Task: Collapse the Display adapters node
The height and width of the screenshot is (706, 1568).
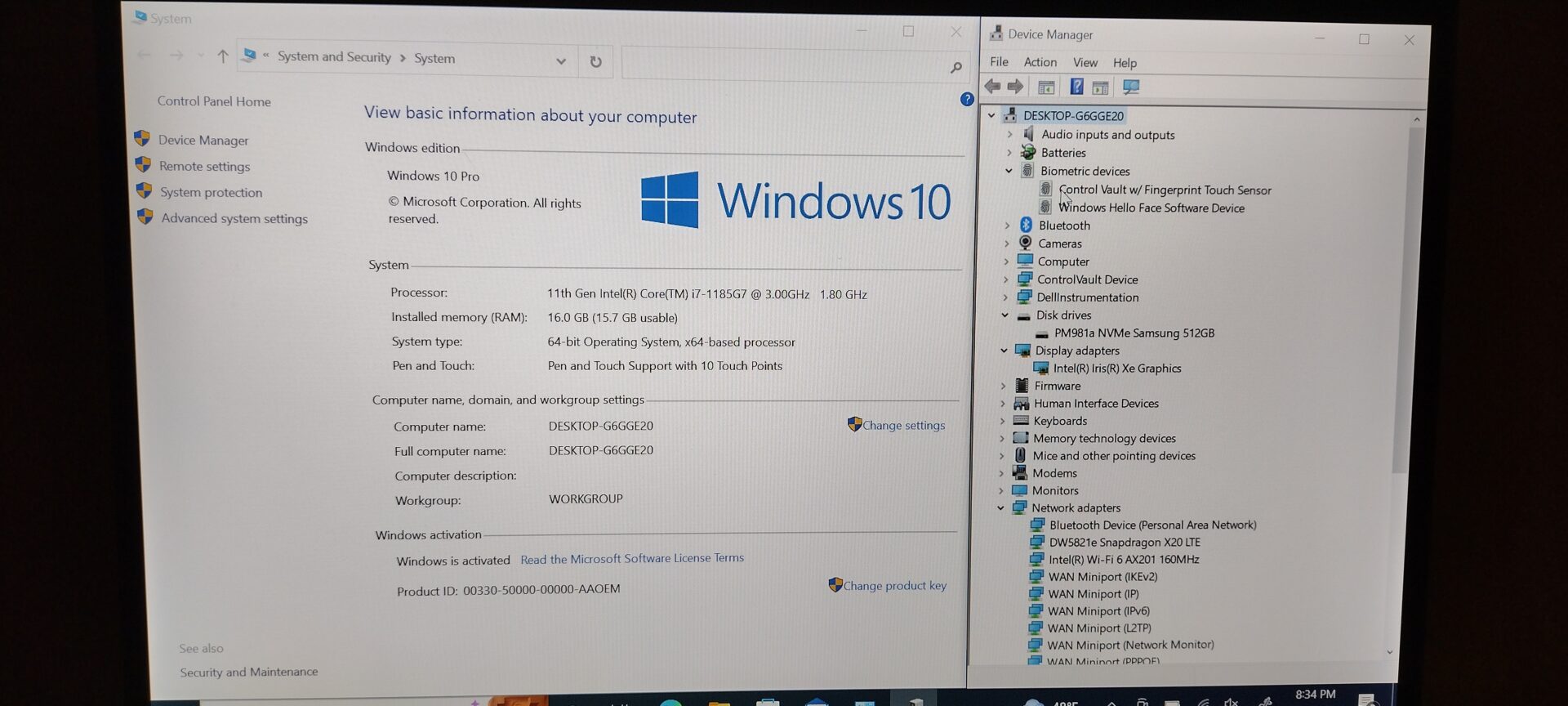Action: click(1004, 350)
